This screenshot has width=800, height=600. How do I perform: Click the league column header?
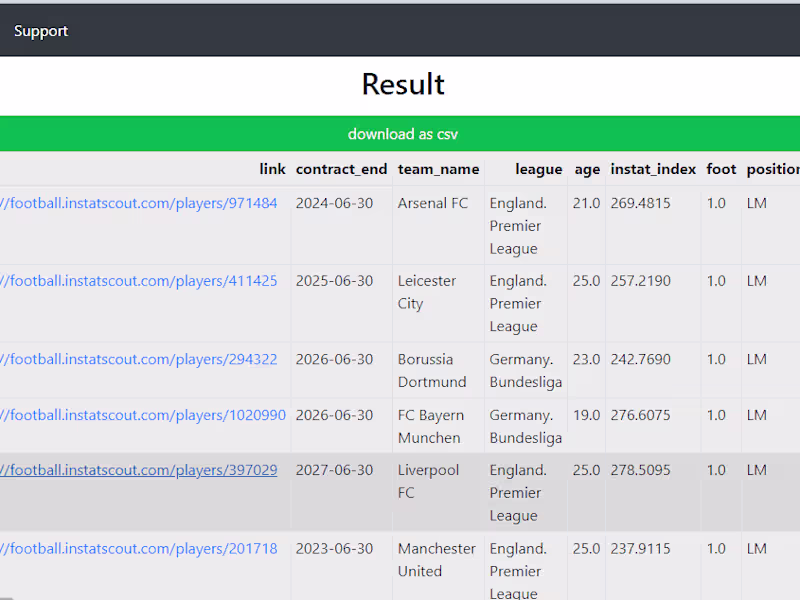pyautogui.click(x=539, y=169)
